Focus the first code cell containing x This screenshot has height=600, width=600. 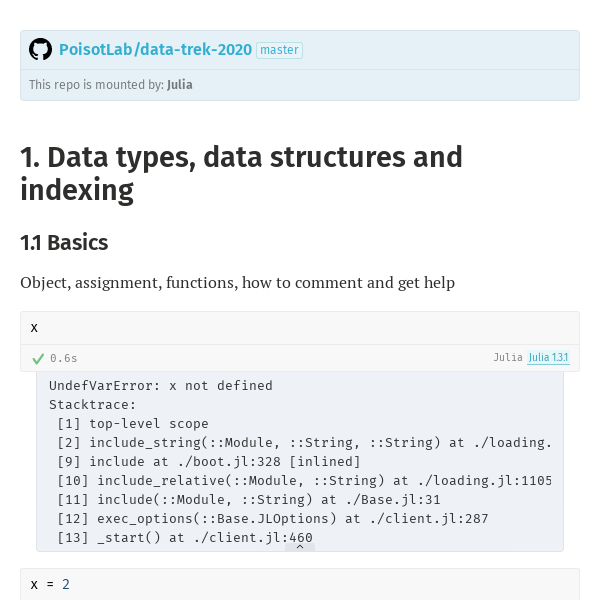300,328
